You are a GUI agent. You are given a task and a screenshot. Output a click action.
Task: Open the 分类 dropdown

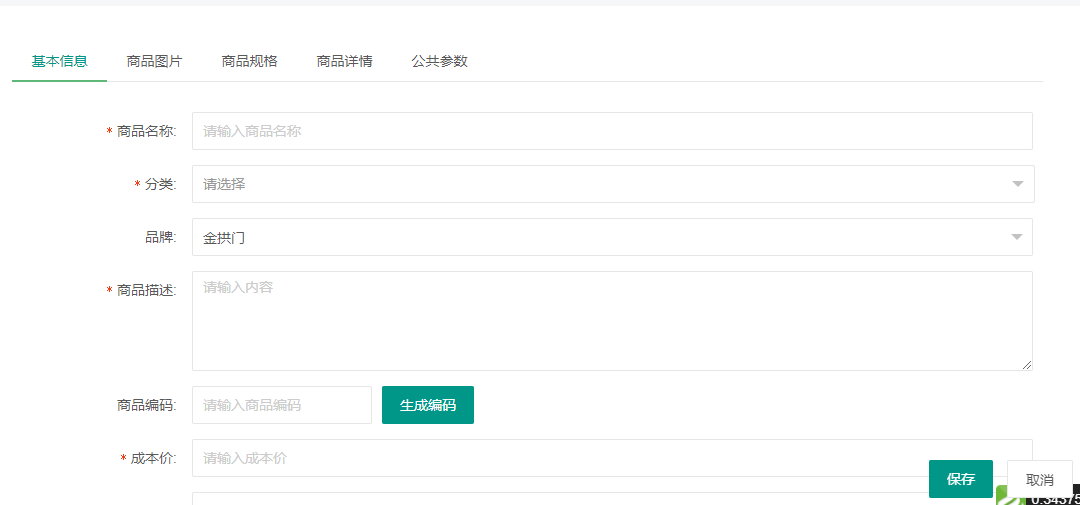tap(613, 184)
